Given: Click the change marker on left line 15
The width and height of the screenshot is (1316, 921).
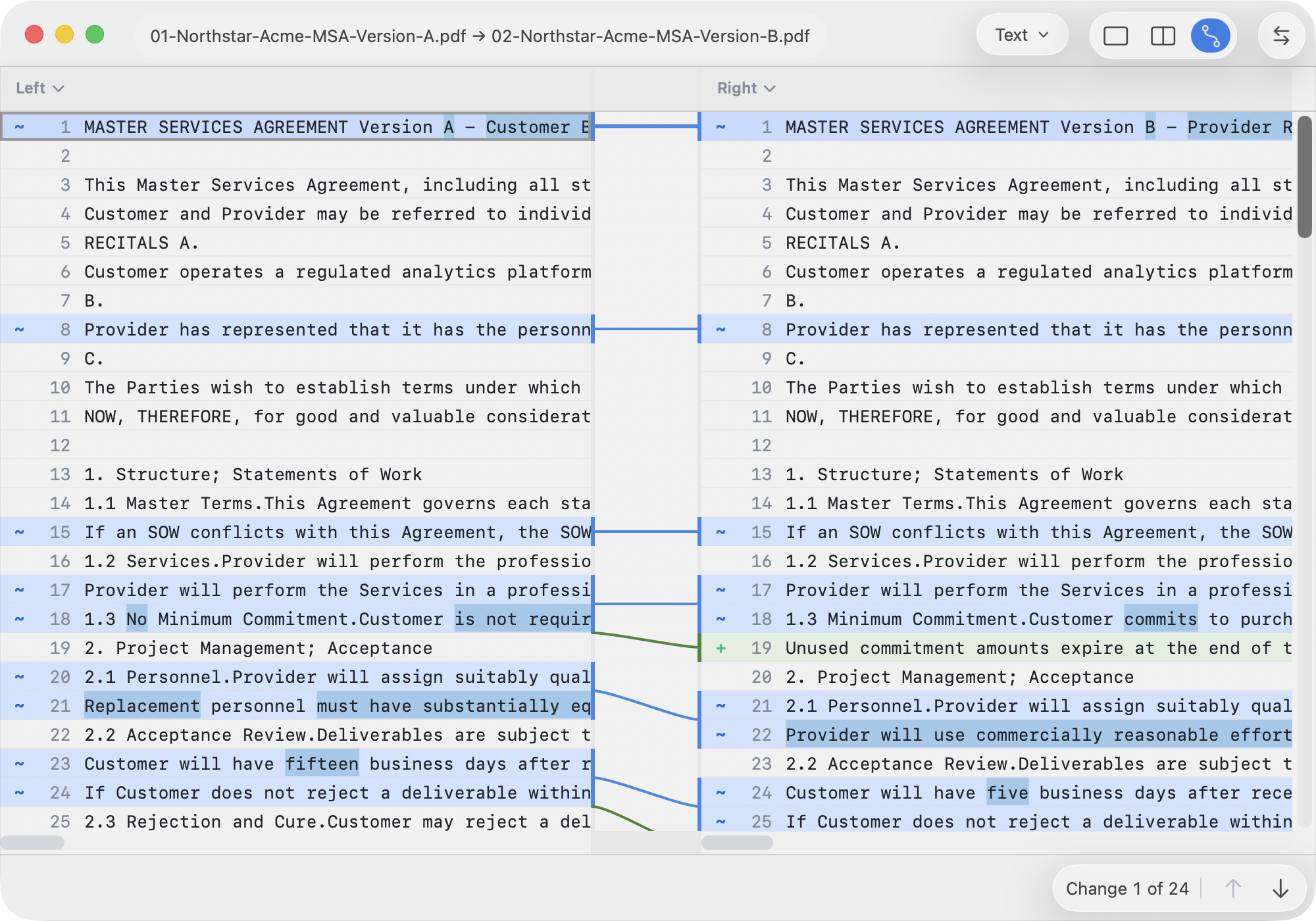Looking at the screenshot, I should (20, 532).
